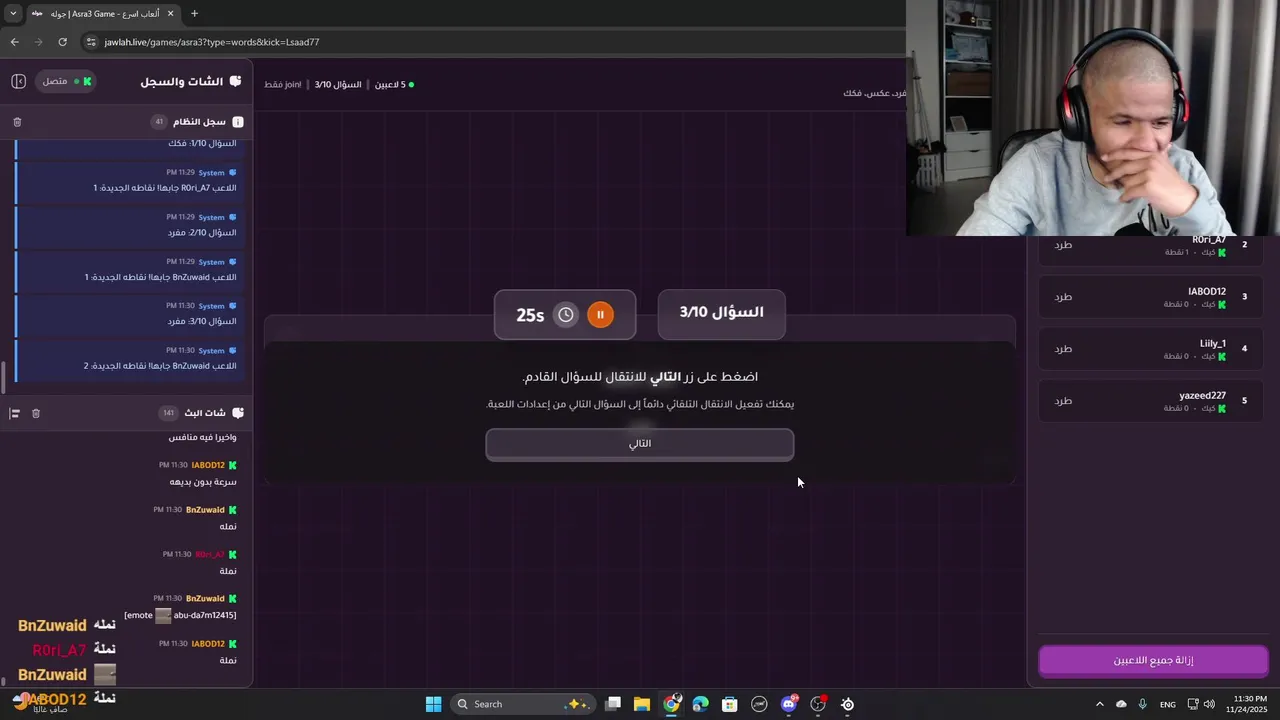Kick player Liily_1 with طرد
This screenshot has height=720, width=1280.
point(1063,349)
